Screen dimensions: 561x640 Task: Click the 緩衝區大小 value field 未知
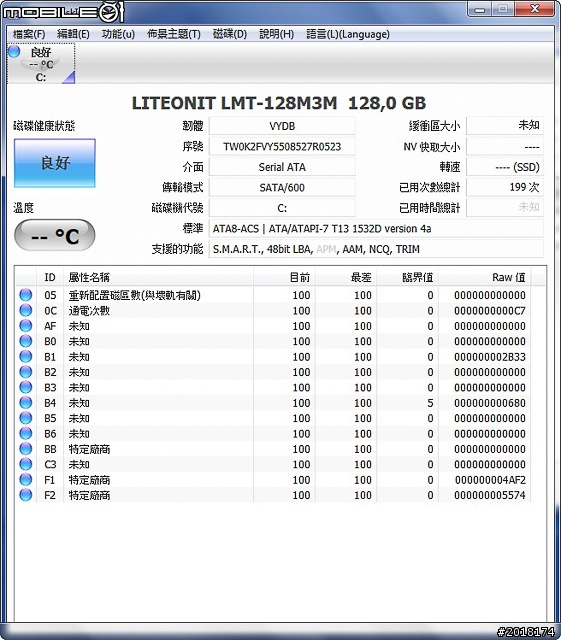505,126
